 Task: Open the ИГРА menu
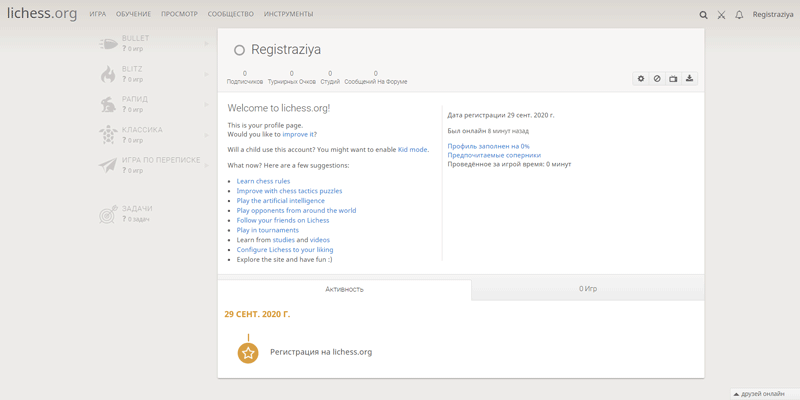coord(97,14)
